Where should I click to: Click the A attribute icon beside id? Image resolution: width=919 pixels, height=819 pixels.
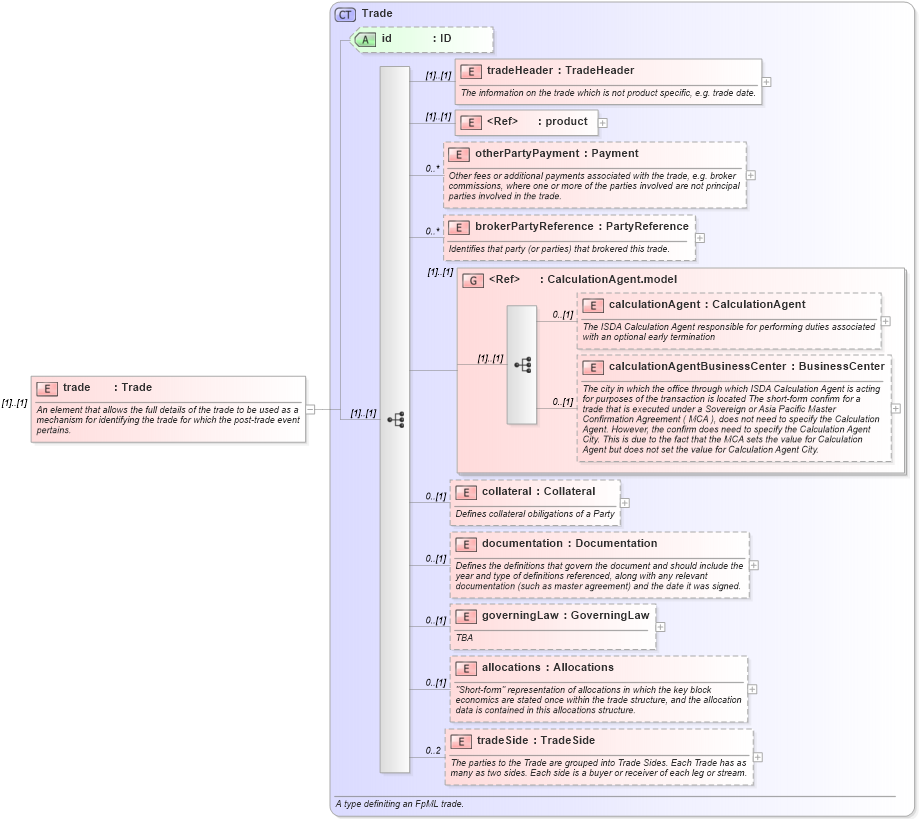(x=364, y=40)
